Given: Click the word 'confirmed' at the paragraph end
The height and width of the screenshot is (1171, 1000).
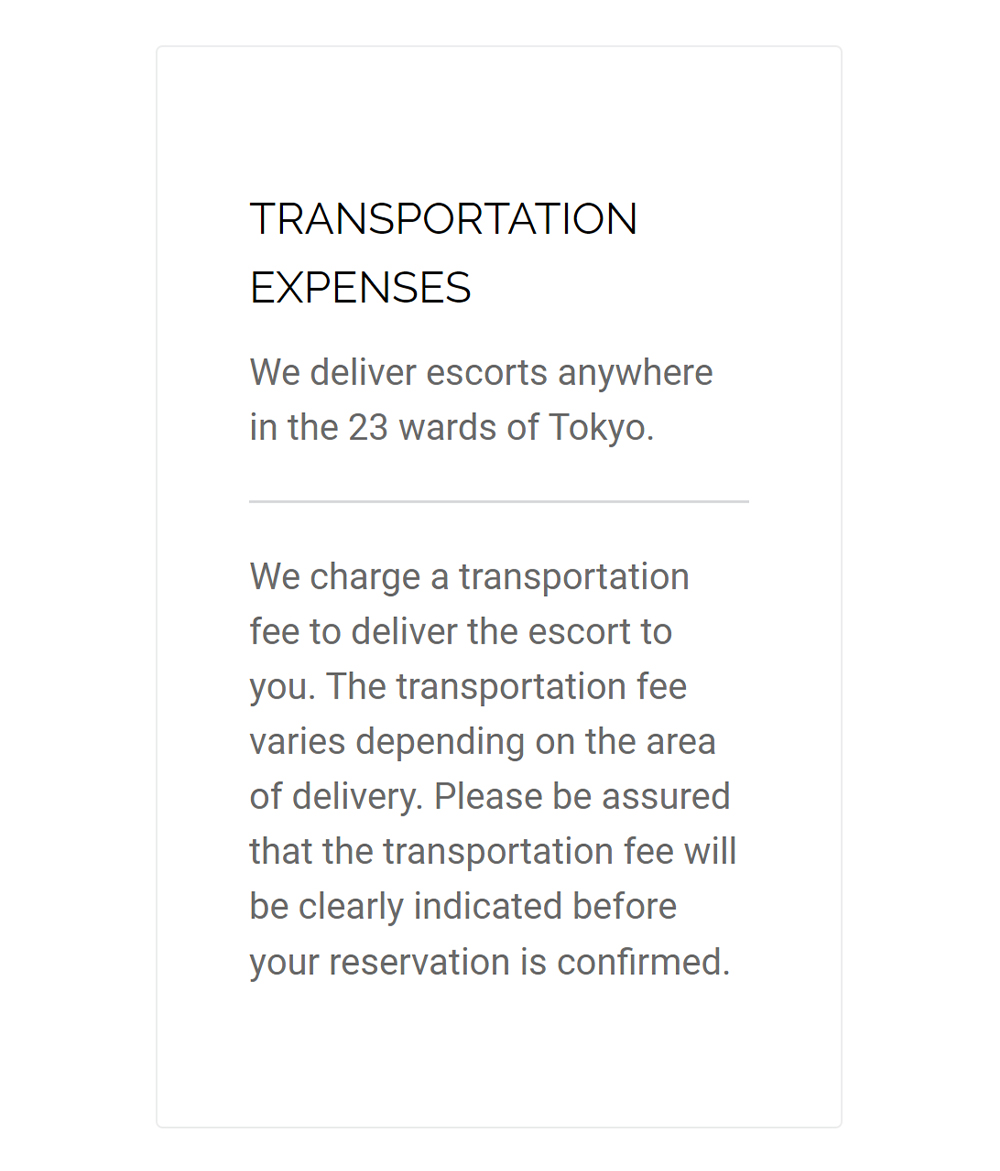Looking at the screenshot, I should coord(640,961).
